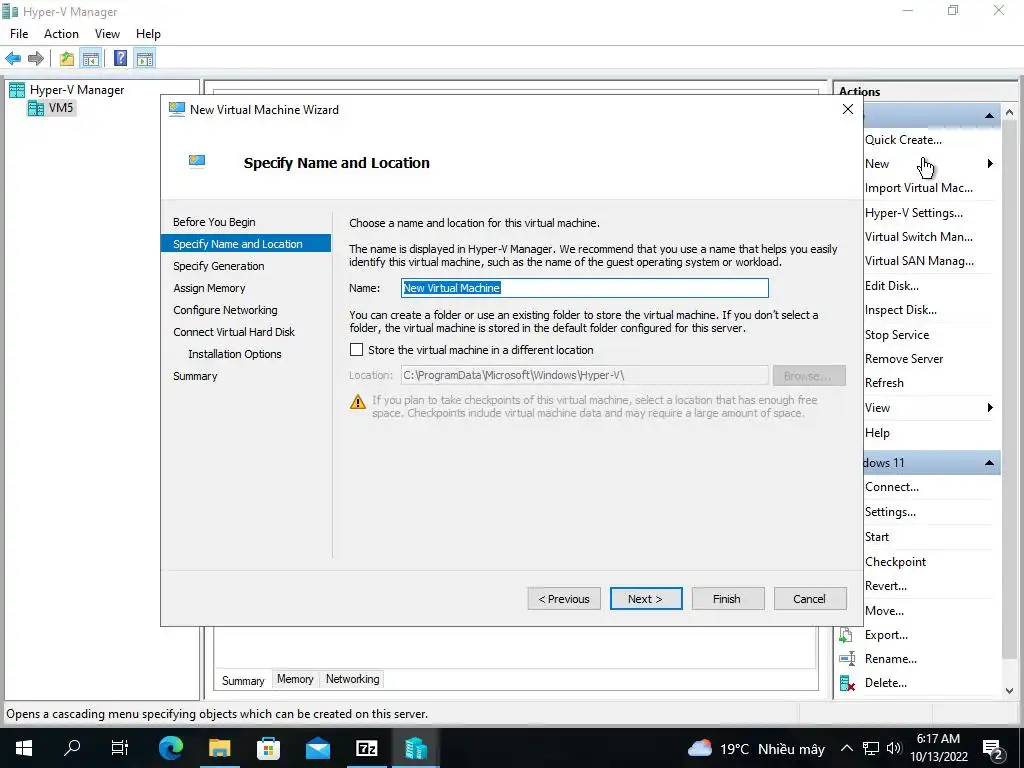
Task: Switch to the Networking tab
Action: pyautogui.click(x=353, y=679)
